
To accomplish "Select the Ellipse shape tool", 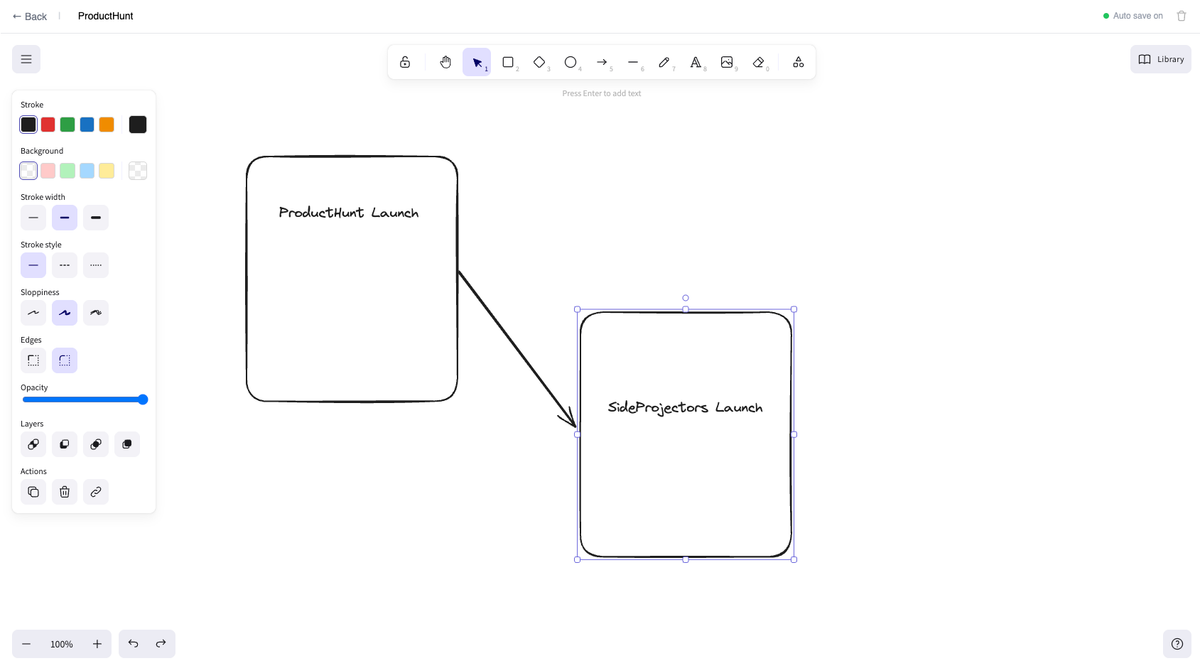I will coord(570,62).
